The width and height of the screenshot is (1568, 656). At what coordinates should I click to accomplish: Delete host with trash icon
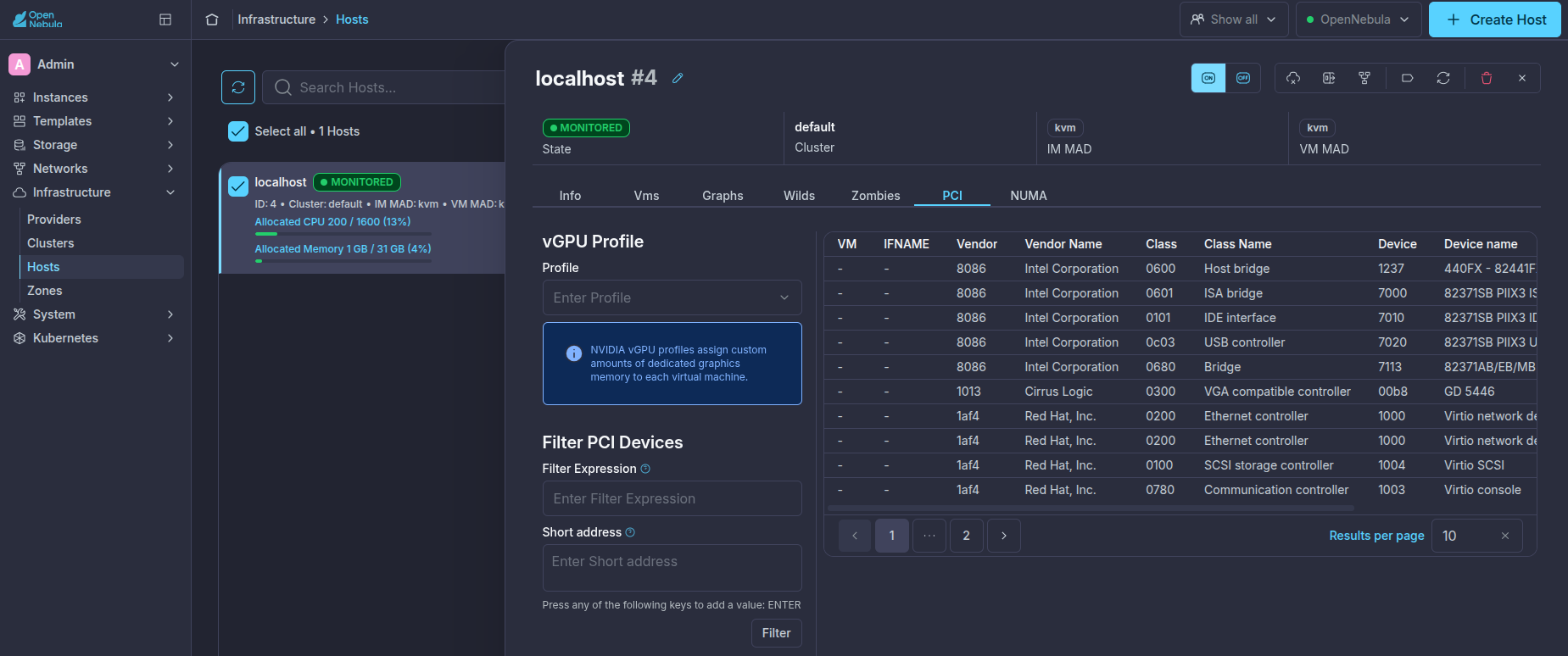1487,78
